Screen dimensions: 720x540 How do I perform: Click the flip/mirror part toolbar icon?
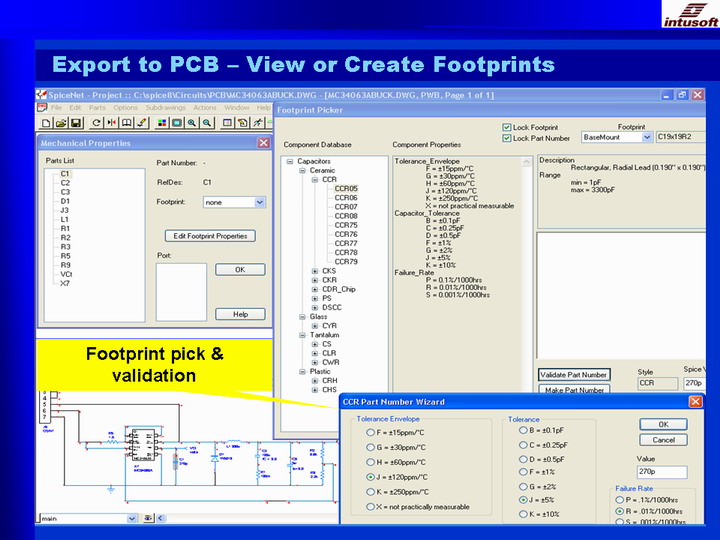[x=112, y=123]
